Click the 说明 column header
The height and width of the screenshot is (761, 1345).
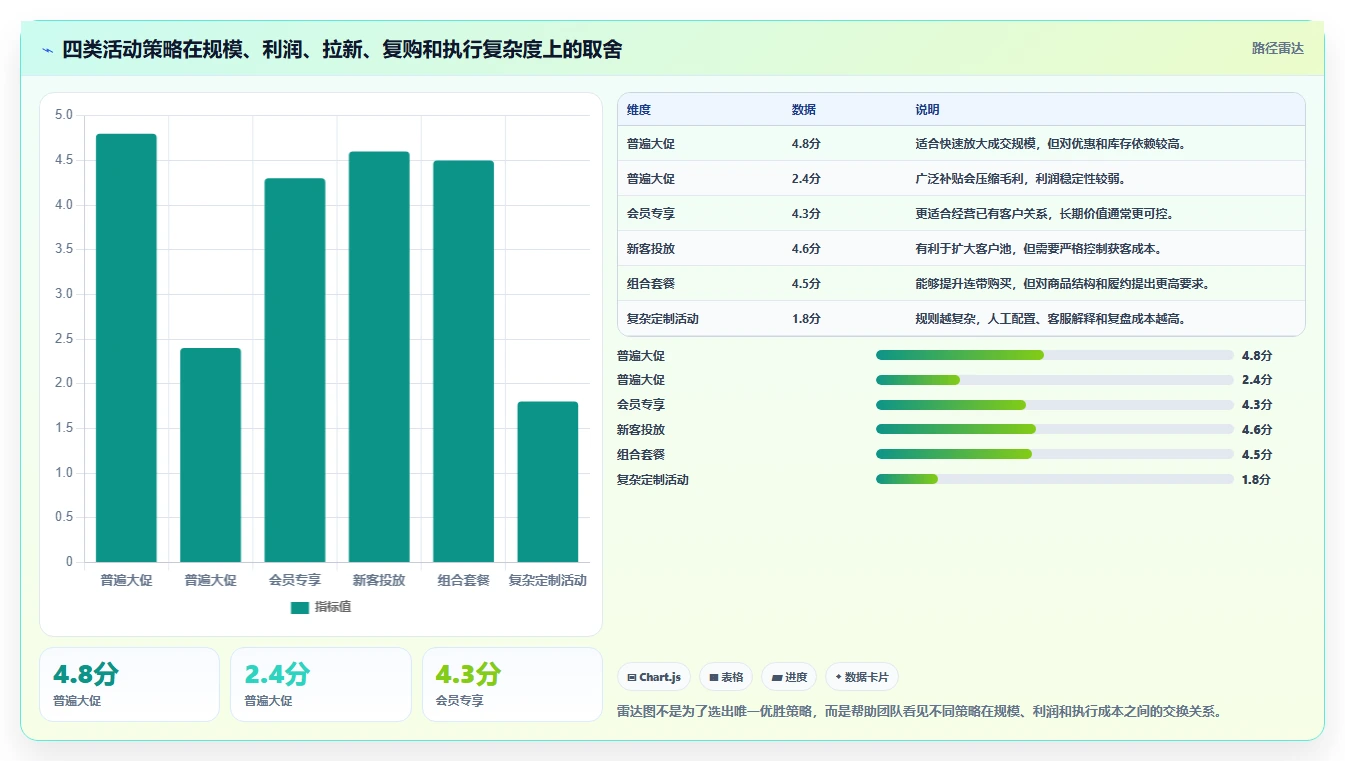tap(927, 110)
